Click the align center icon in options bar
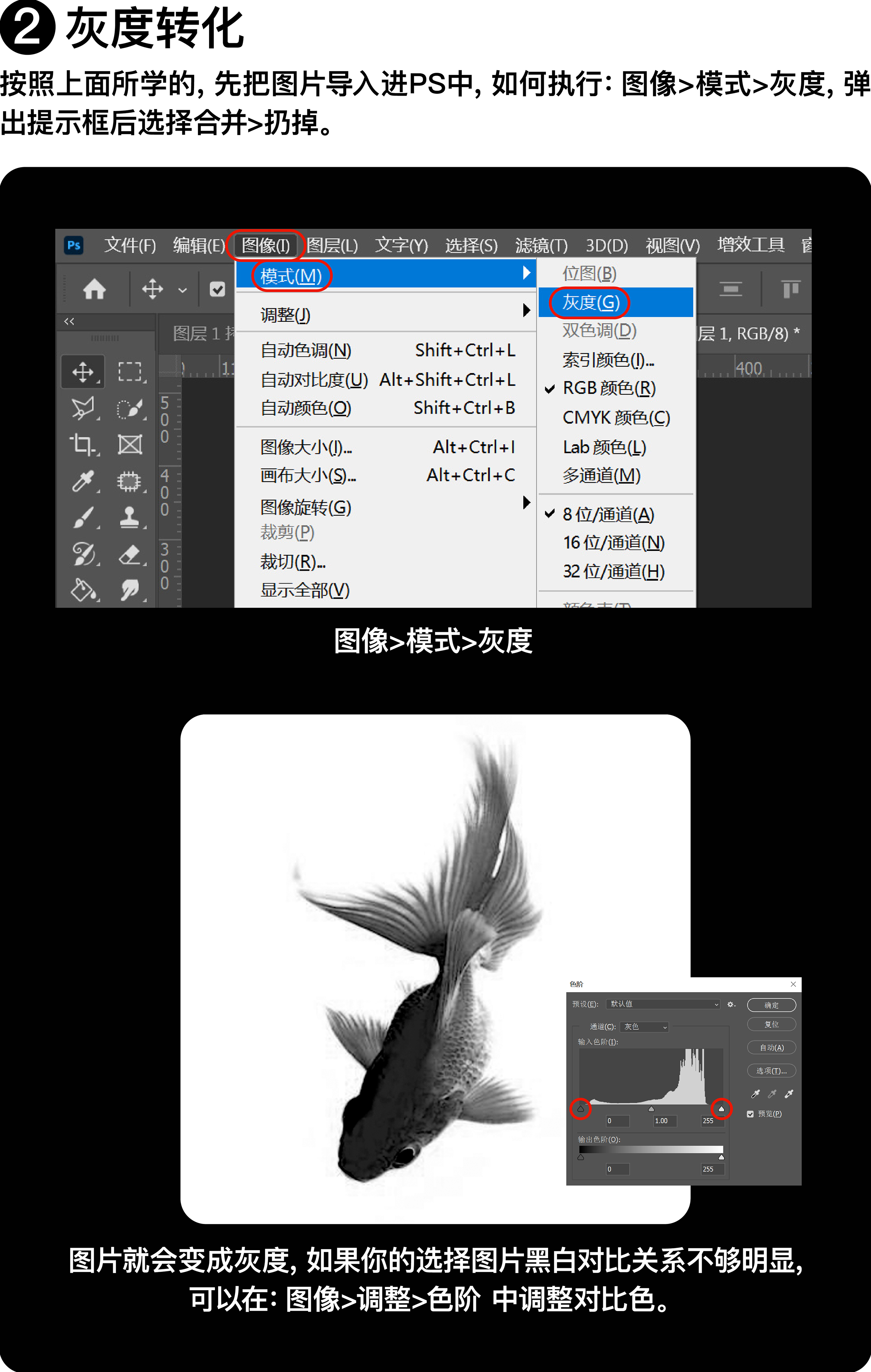 click(731, 289)
